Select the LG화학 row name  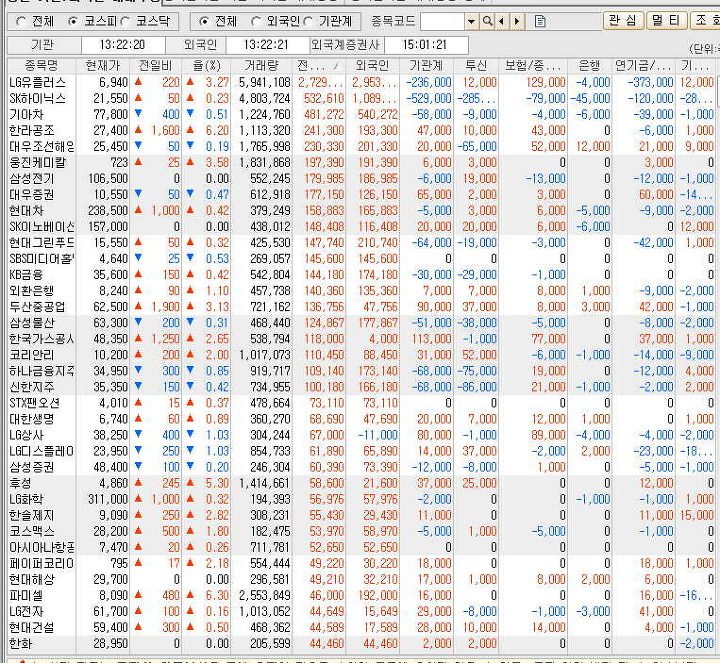[x=26, y=499]
